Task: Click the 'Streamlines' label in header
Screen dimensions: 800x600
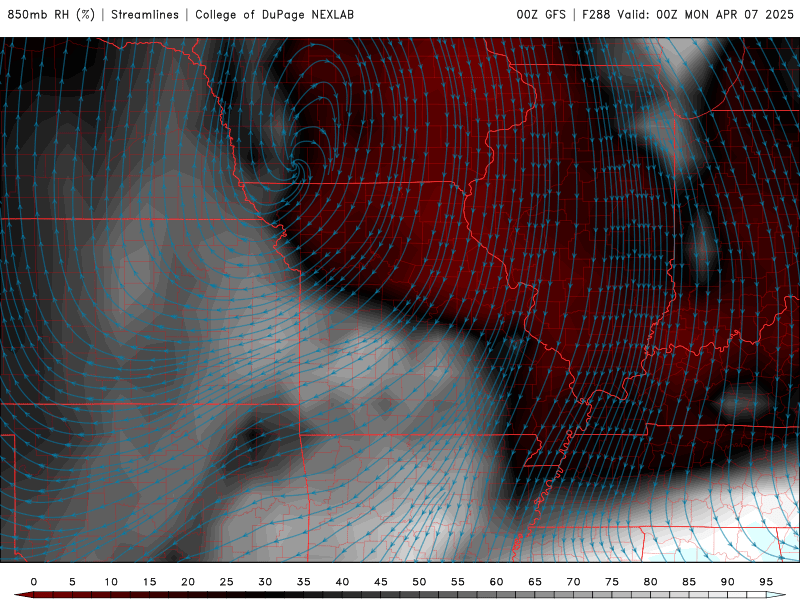Action: 145,14
